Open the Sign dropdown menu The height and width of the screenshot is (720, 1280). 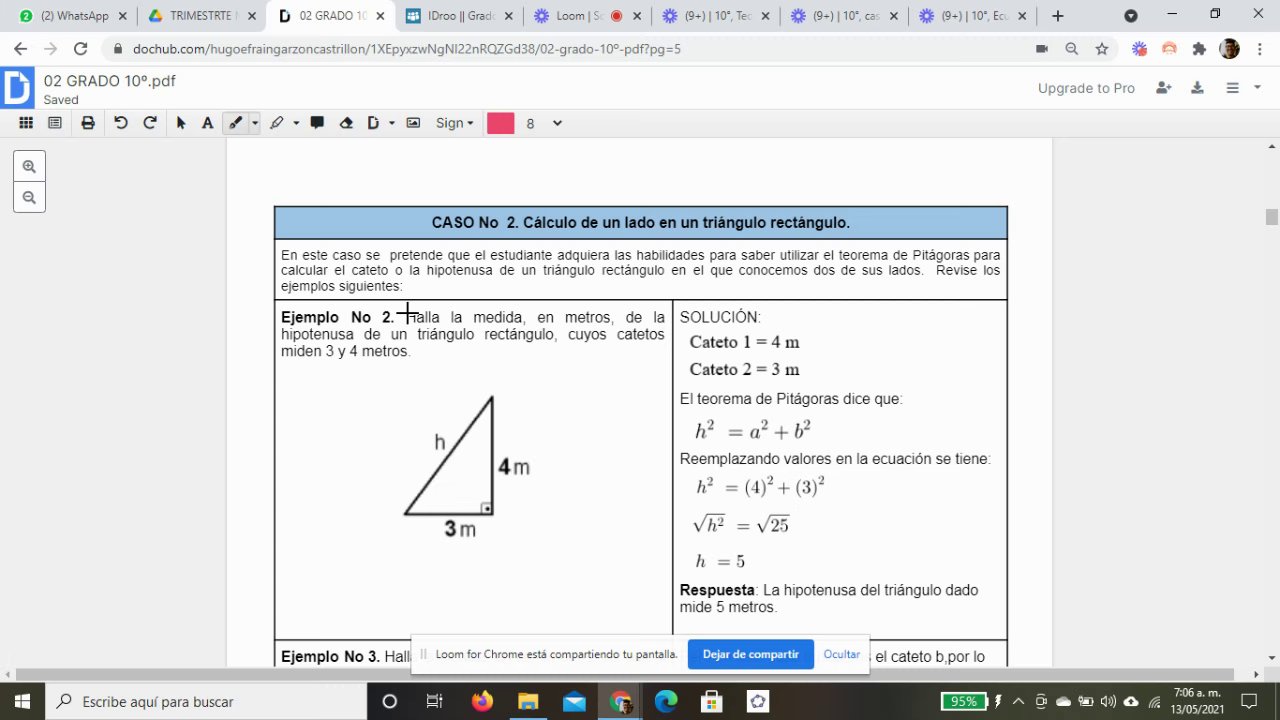coord(454,123)
